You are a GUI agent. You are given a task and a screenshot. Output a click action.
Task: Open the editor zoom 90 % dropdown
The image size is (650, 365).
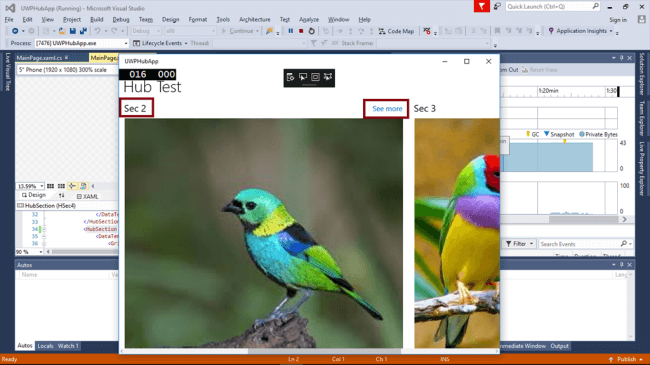tap(40, 252)
